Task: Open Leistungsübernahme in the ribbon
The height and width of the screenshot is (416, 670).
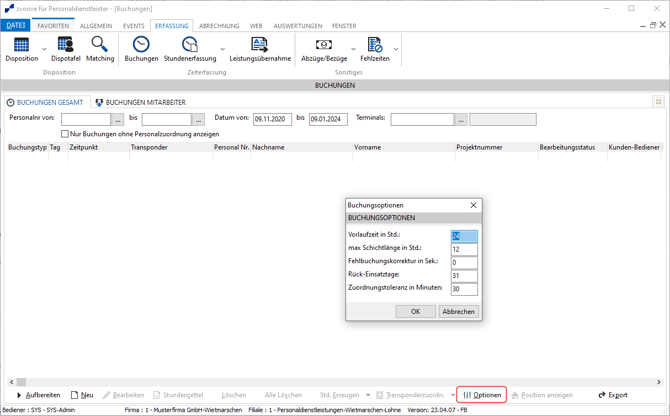Action: (259, 49)
